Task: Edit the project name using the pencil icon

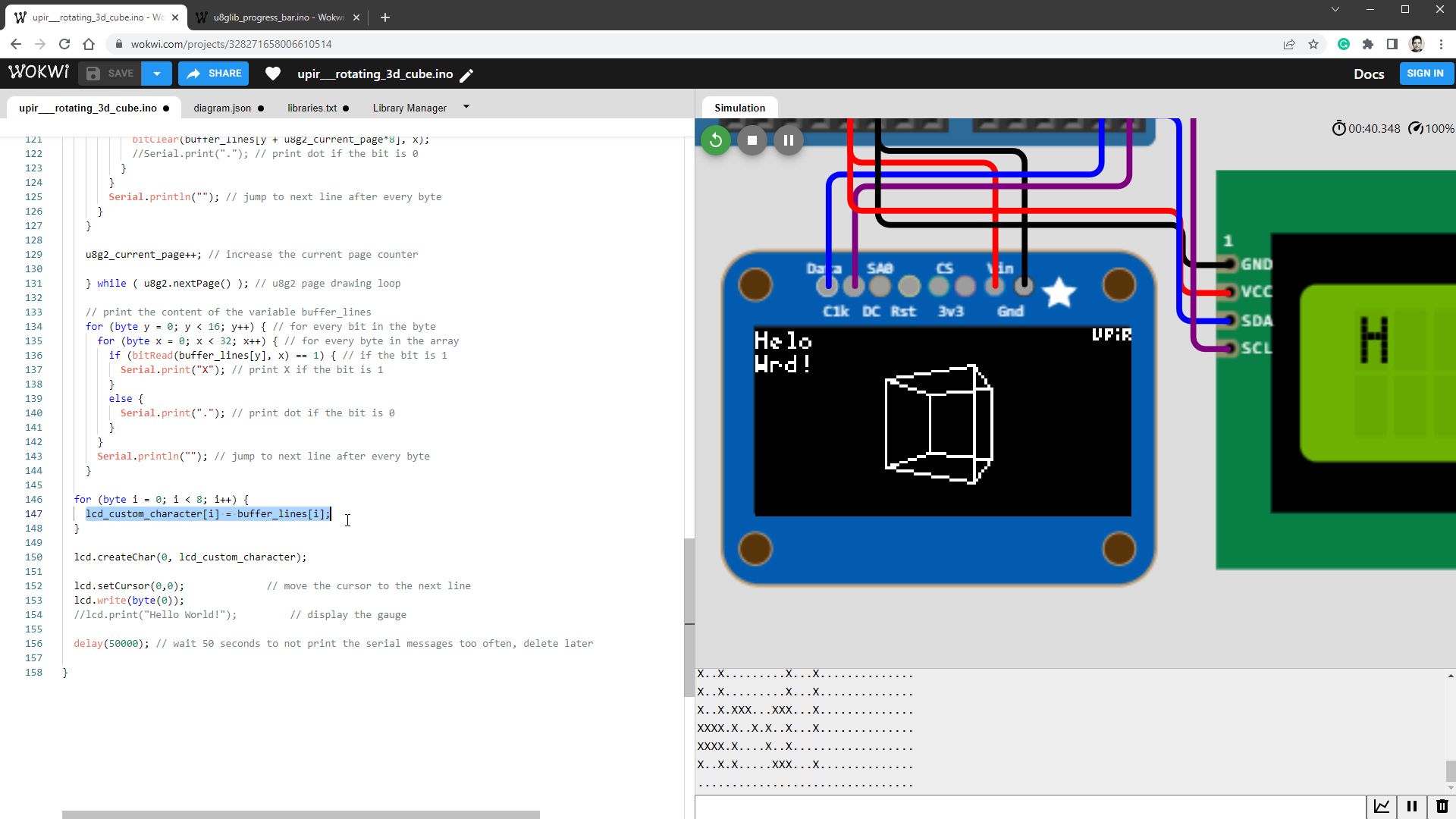Action: click(x=466, y=74)
